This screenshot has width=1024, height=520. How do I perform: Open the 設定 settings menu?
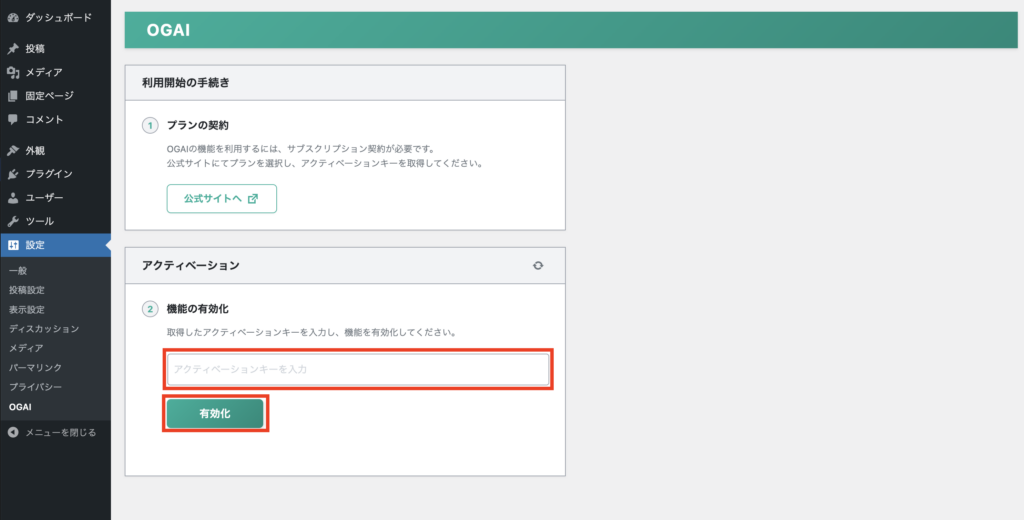pyautogui.click(x=35, y=245)
